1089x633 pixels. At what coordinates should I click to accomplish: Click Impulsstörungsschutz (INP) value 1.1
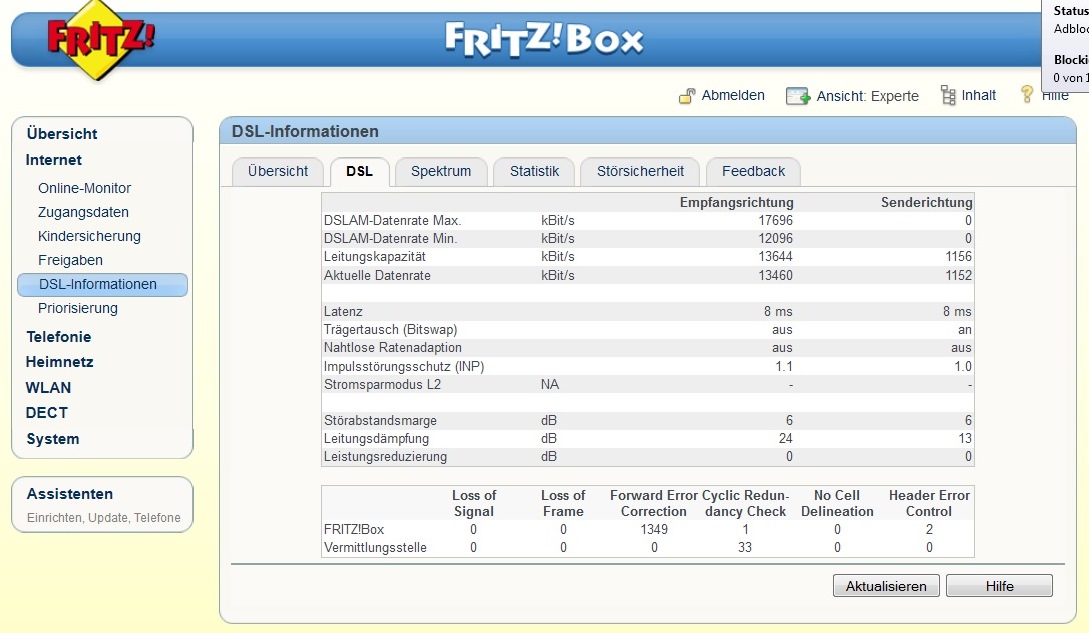pos(783,366)
